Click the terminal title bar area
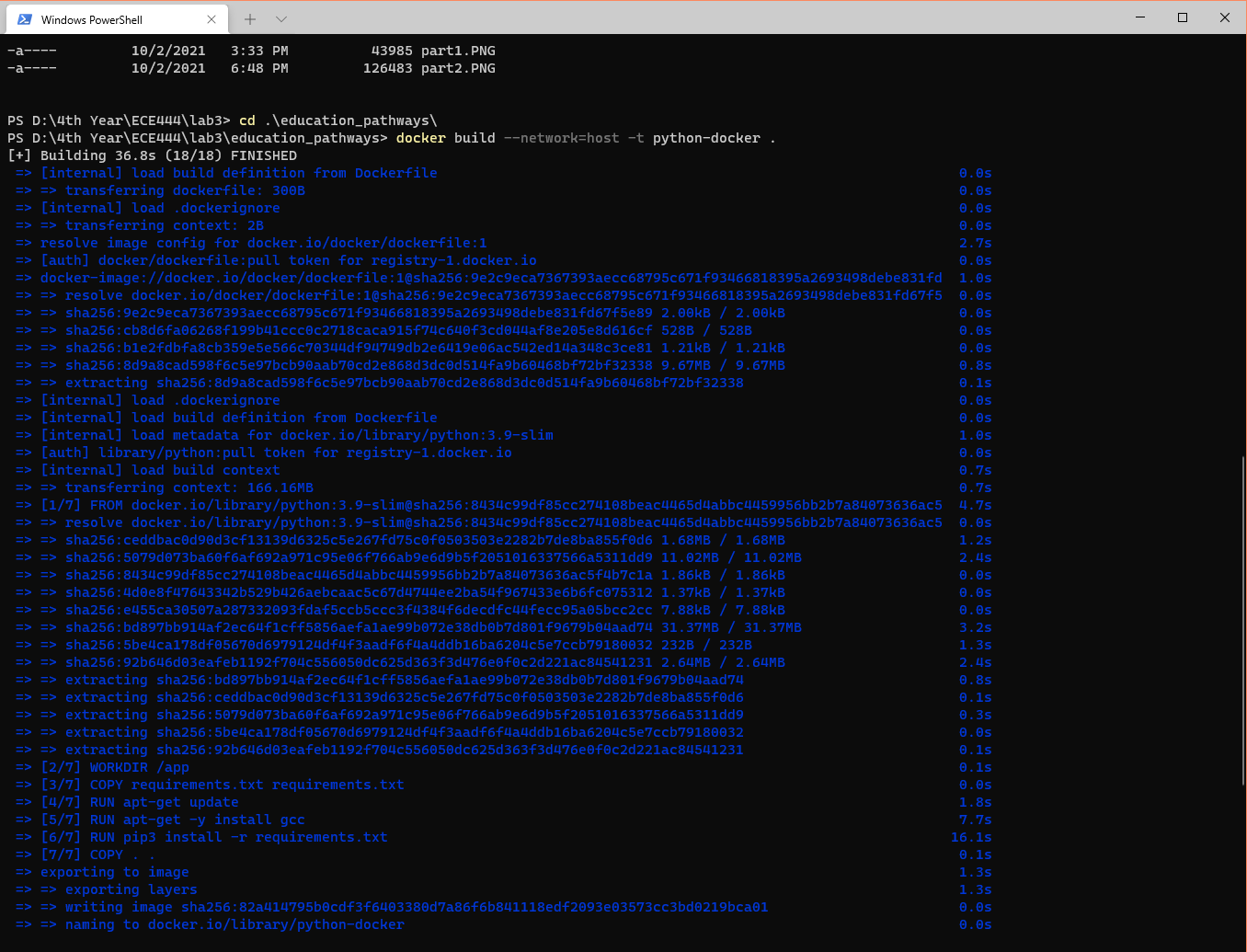The width and height of the screenshot is (1247, 952). pyautogui.click(x=644, y=18)
